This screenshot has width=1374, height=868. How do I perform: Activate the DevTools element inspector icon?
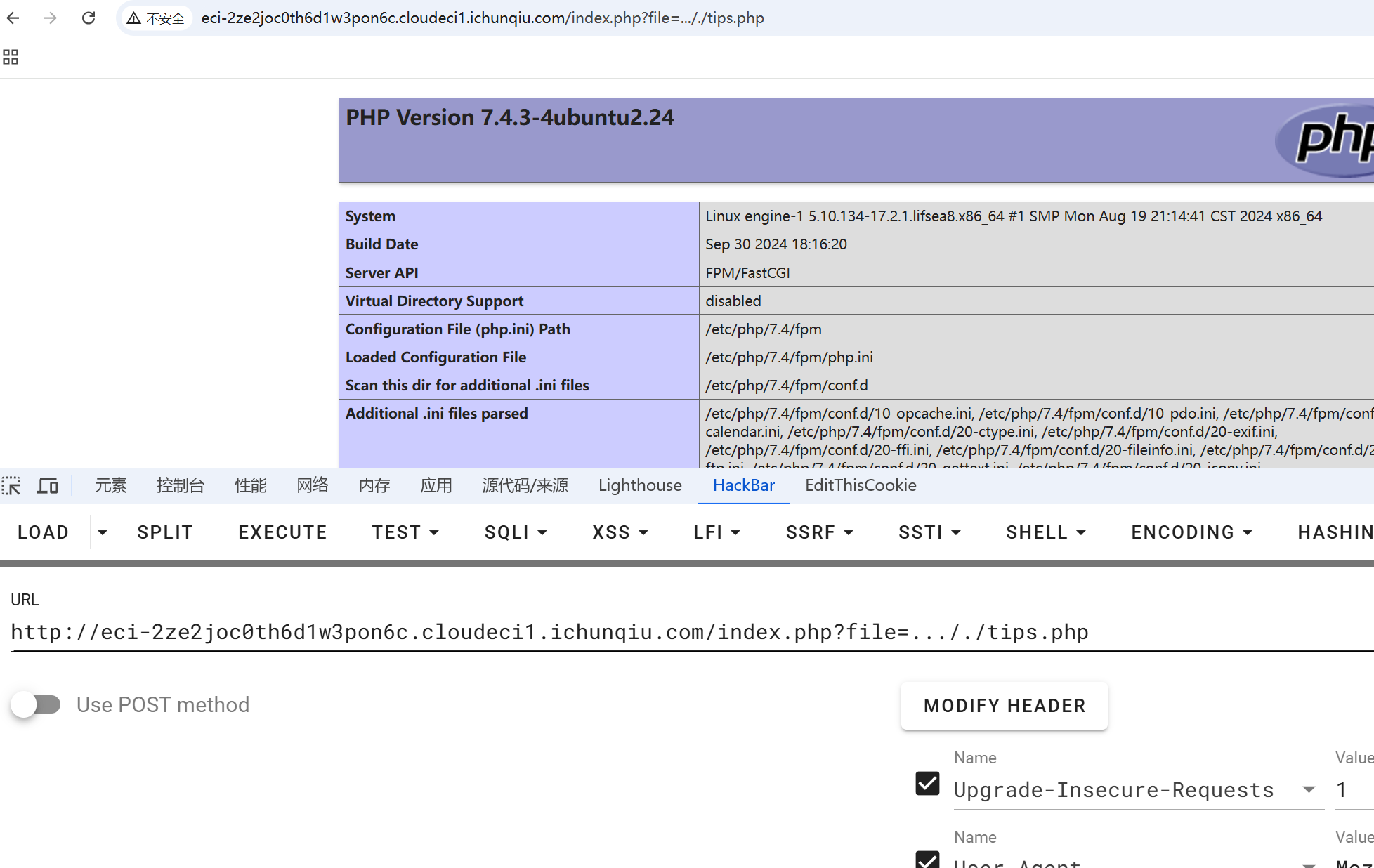12,485
